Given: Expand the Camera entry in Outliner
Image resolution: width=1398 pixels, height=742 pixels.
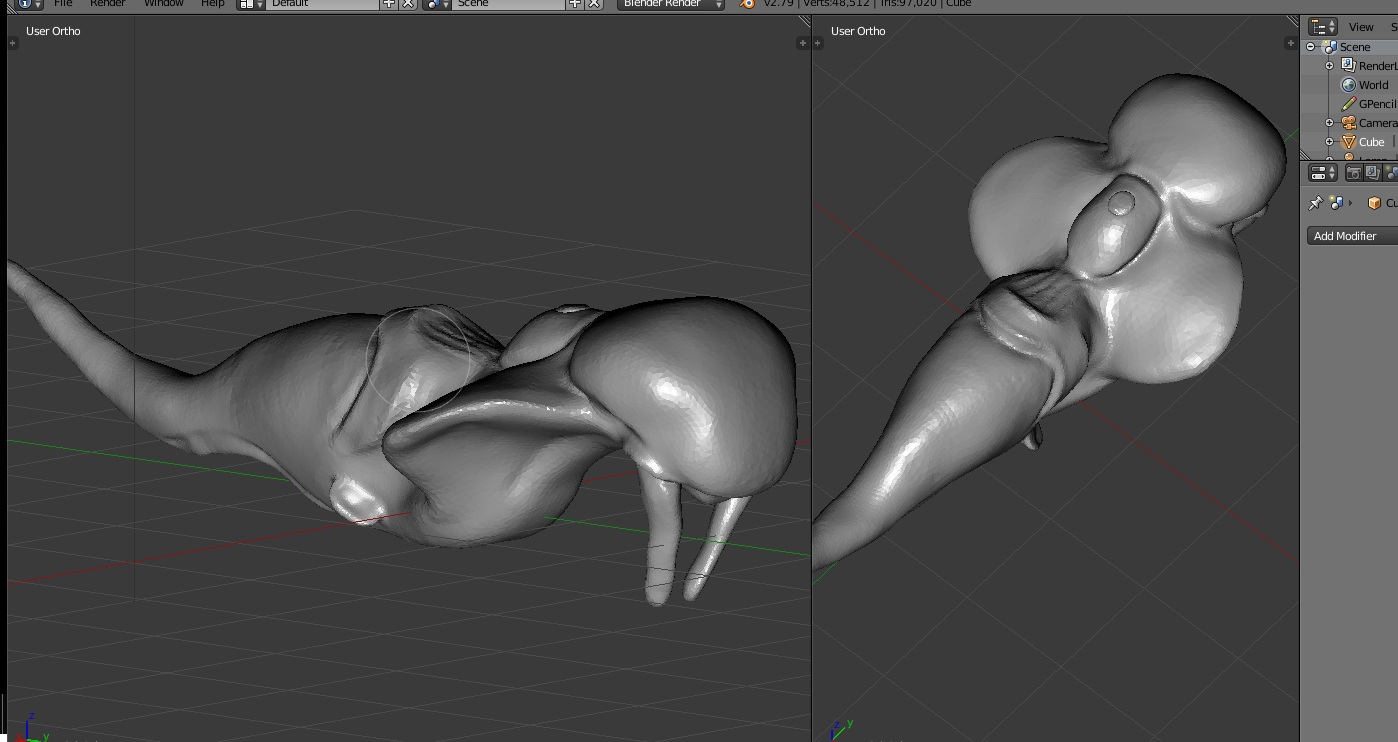Looking at the screenshot, I should click(x=1330, y=123).
